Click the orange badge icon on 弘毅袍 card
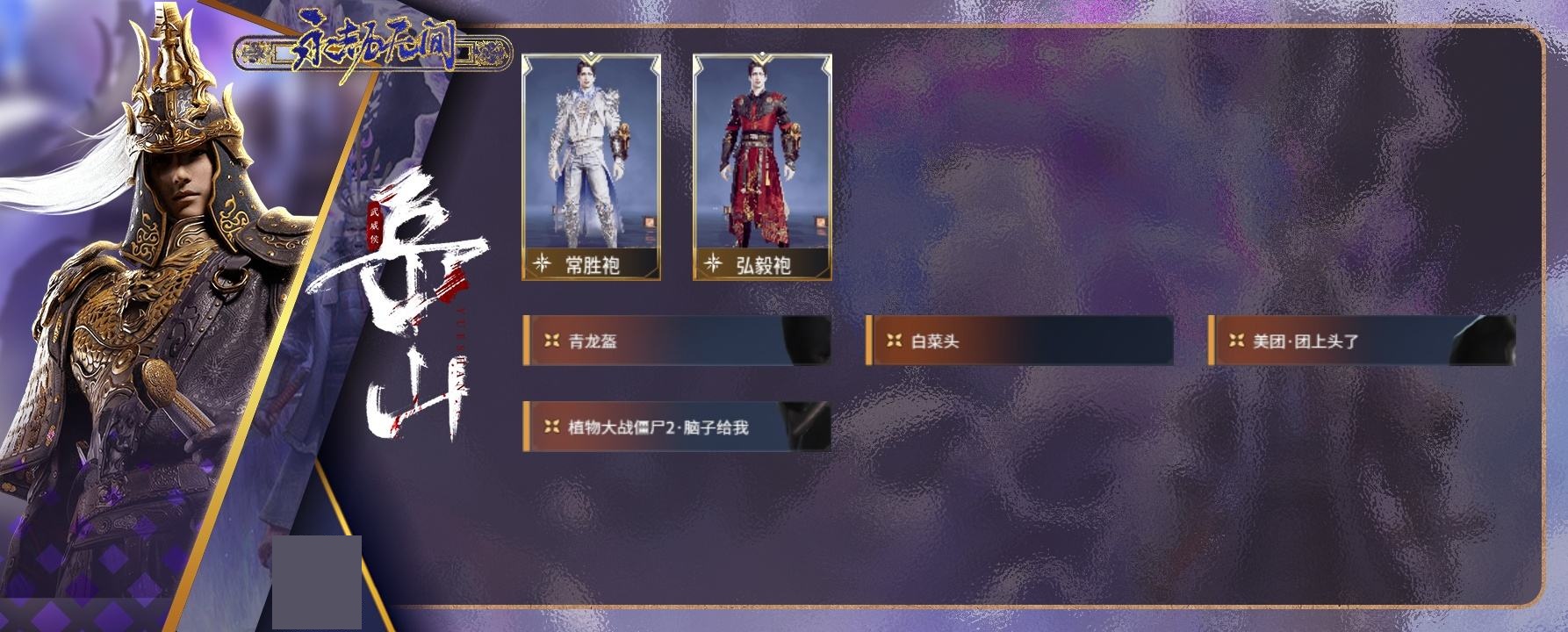This screenshot has width=1568, height=632. click(822, 223)
